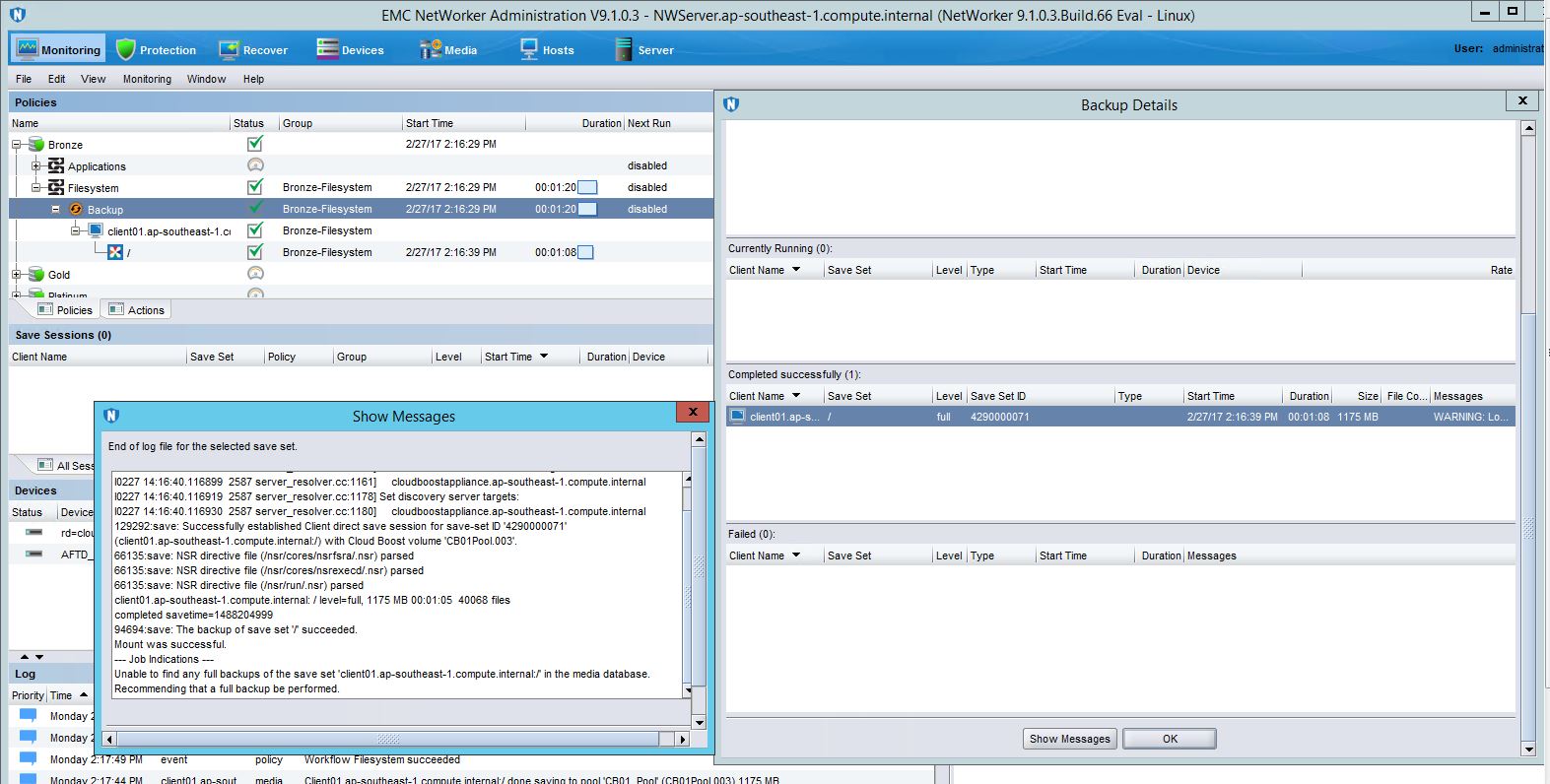
Task: Expand the Gold policy node
Action: point(16,275)
